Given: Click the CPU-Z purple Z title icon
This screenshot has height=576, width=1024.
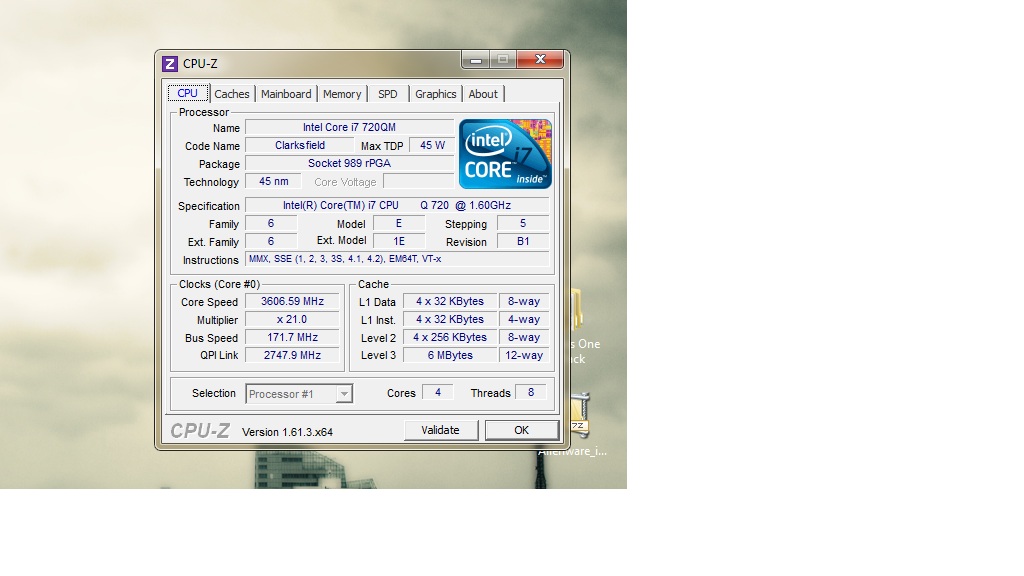Looking at the screenshot, I should (x=170, y=63).
